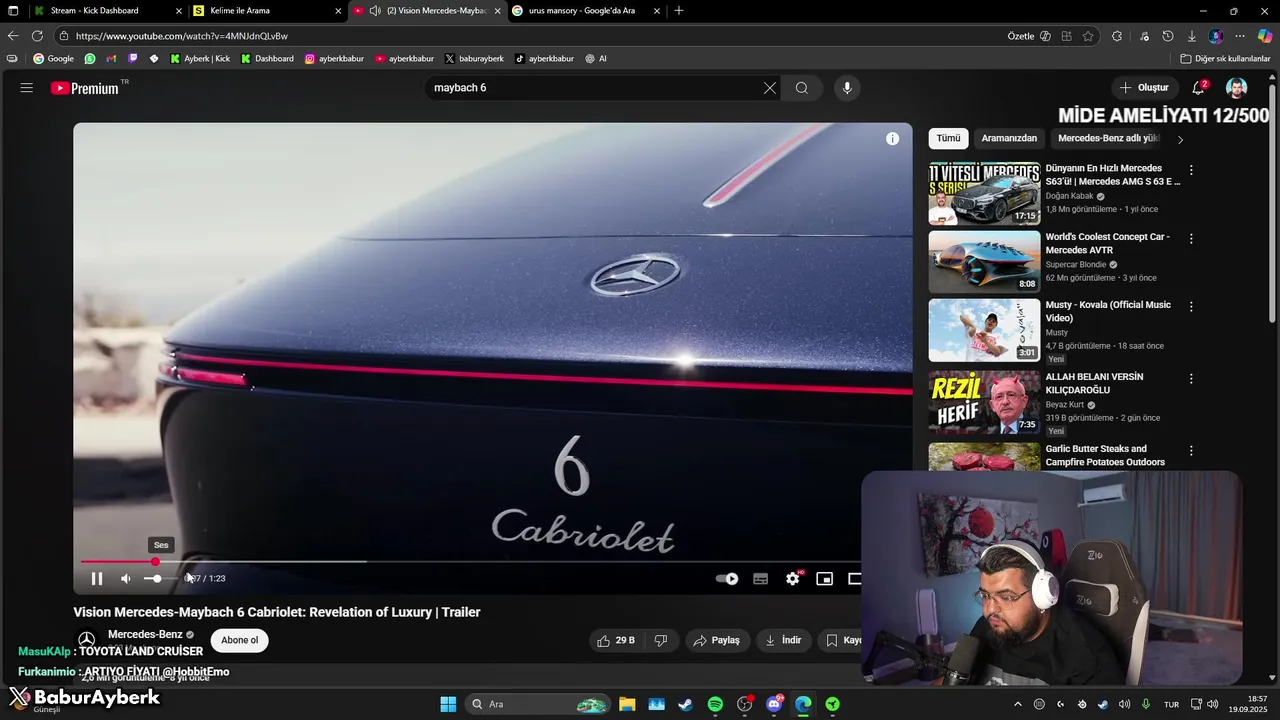1280x720 pixels.
Task: Open Google bookmark in favorites bar
Action: (x=53, y=59)
